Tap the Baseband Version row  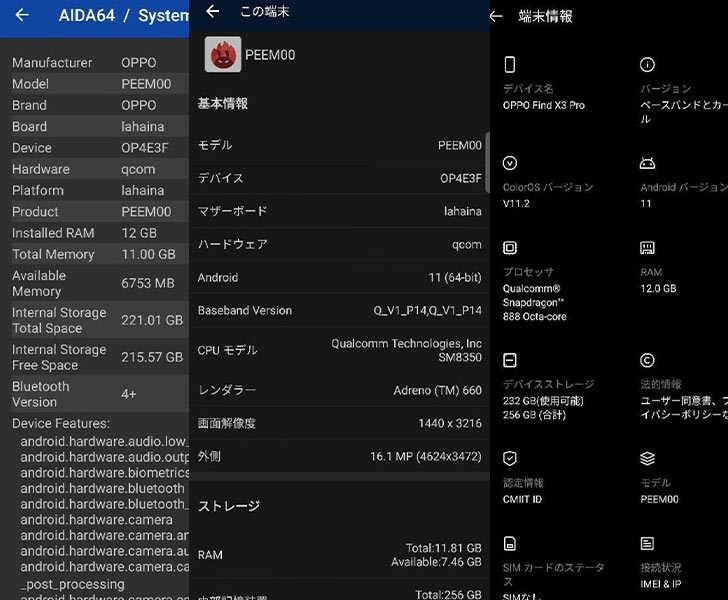pos(339,310)
